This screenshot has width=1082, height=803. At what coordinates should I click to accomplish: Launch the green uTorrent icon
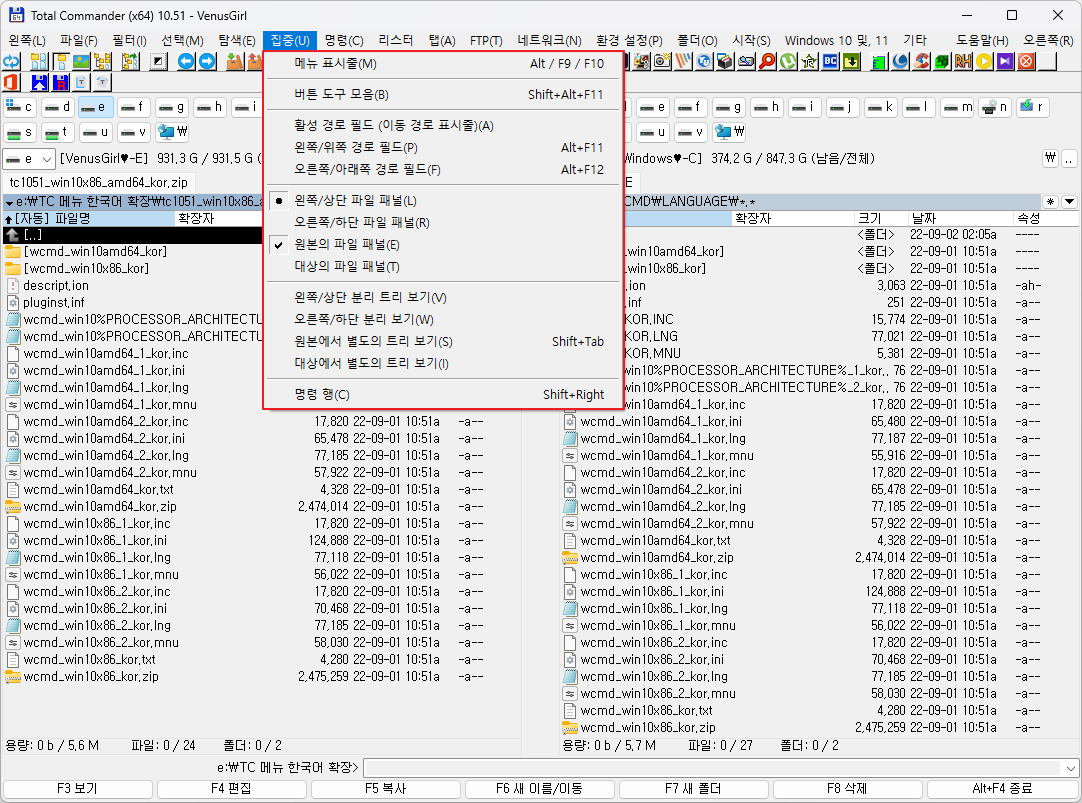pyautogui.click(x=788, y=62)
